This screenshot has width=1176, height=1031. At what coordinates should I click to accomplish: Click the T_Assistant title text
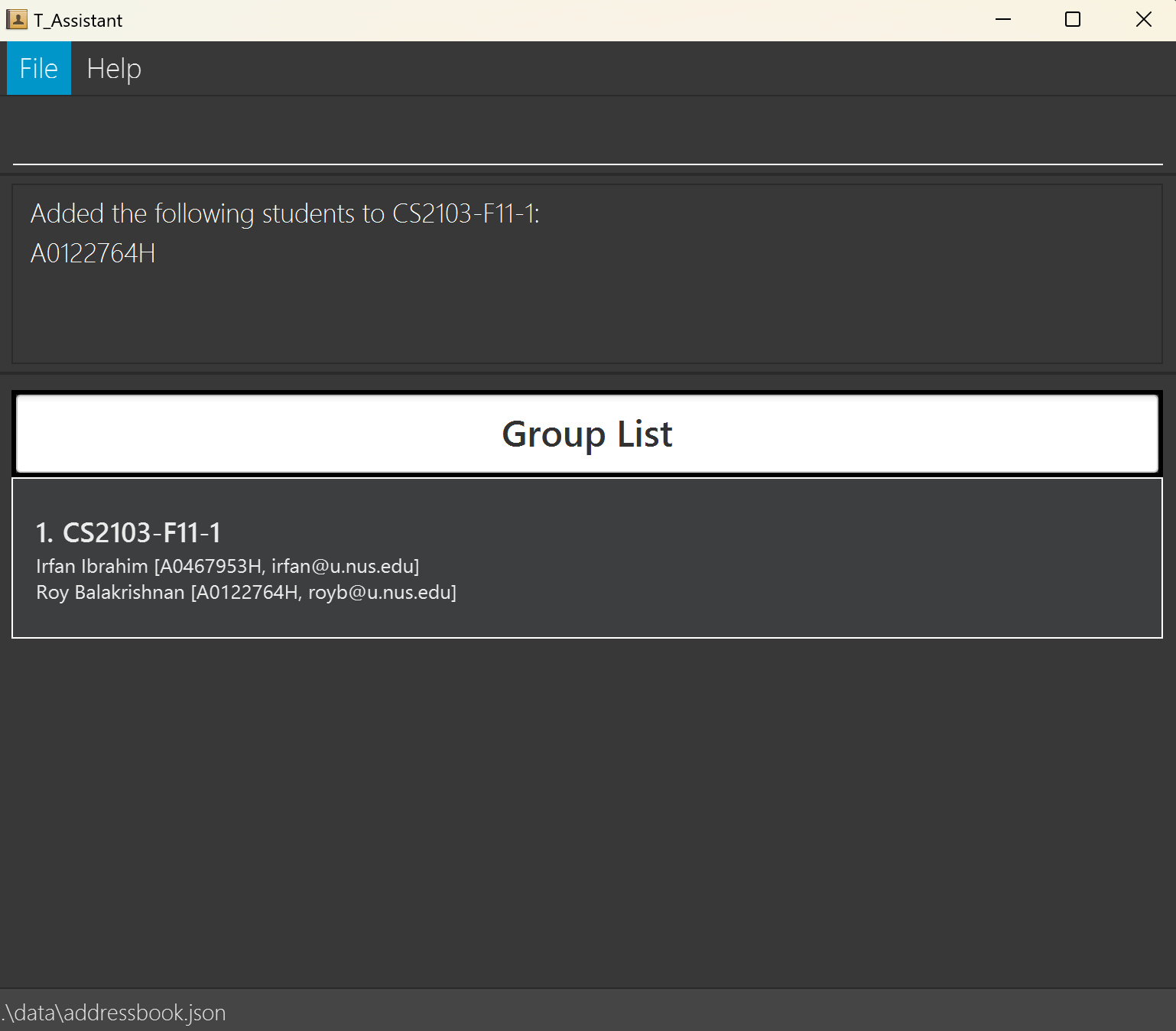[x=78, y=21]
